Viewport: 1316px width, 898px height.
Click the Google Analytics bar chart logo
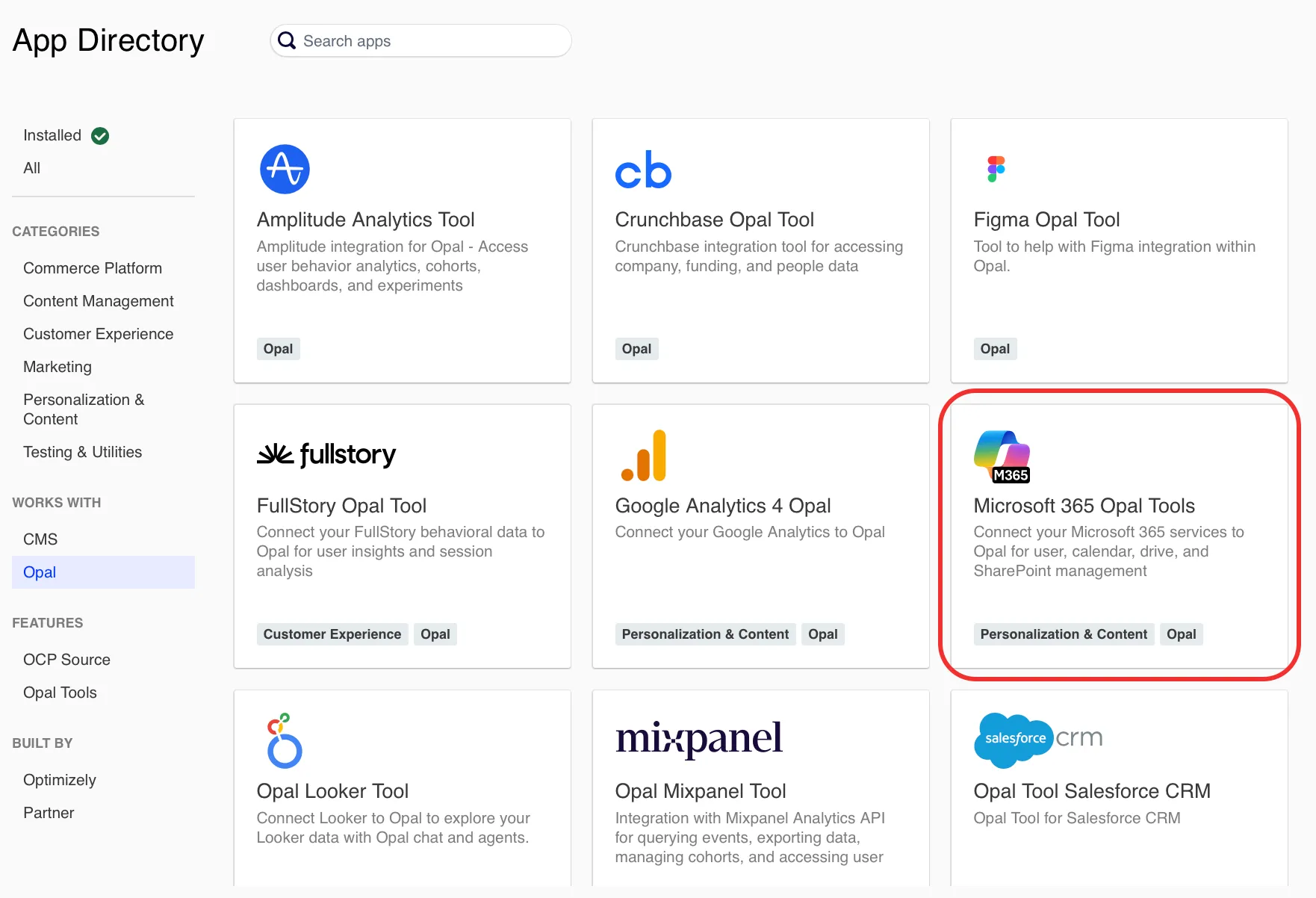pyautogui.click(x=644, y=455)
